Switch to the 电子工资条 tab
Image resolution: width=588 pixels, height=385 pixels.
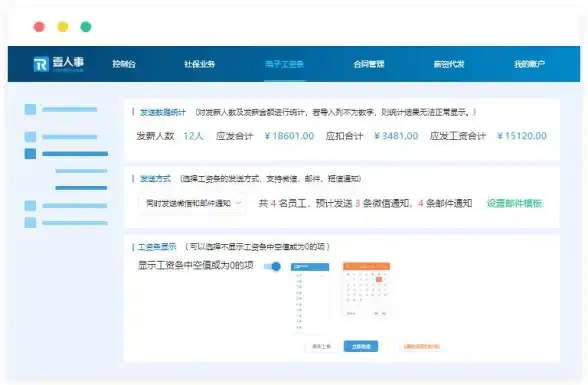pyautogui.click(x=285, y=64)
